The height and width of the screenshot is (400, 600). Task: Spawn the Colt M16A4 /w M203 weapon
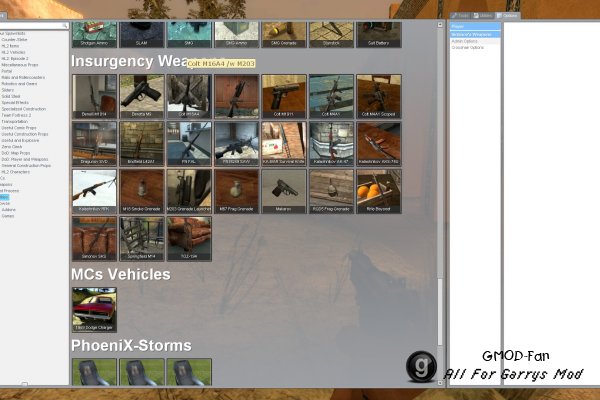pos(236,96)
